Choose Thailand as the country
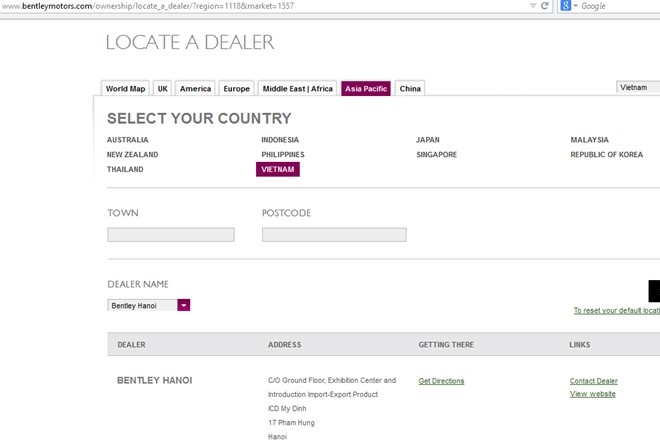 coord(125,170)
